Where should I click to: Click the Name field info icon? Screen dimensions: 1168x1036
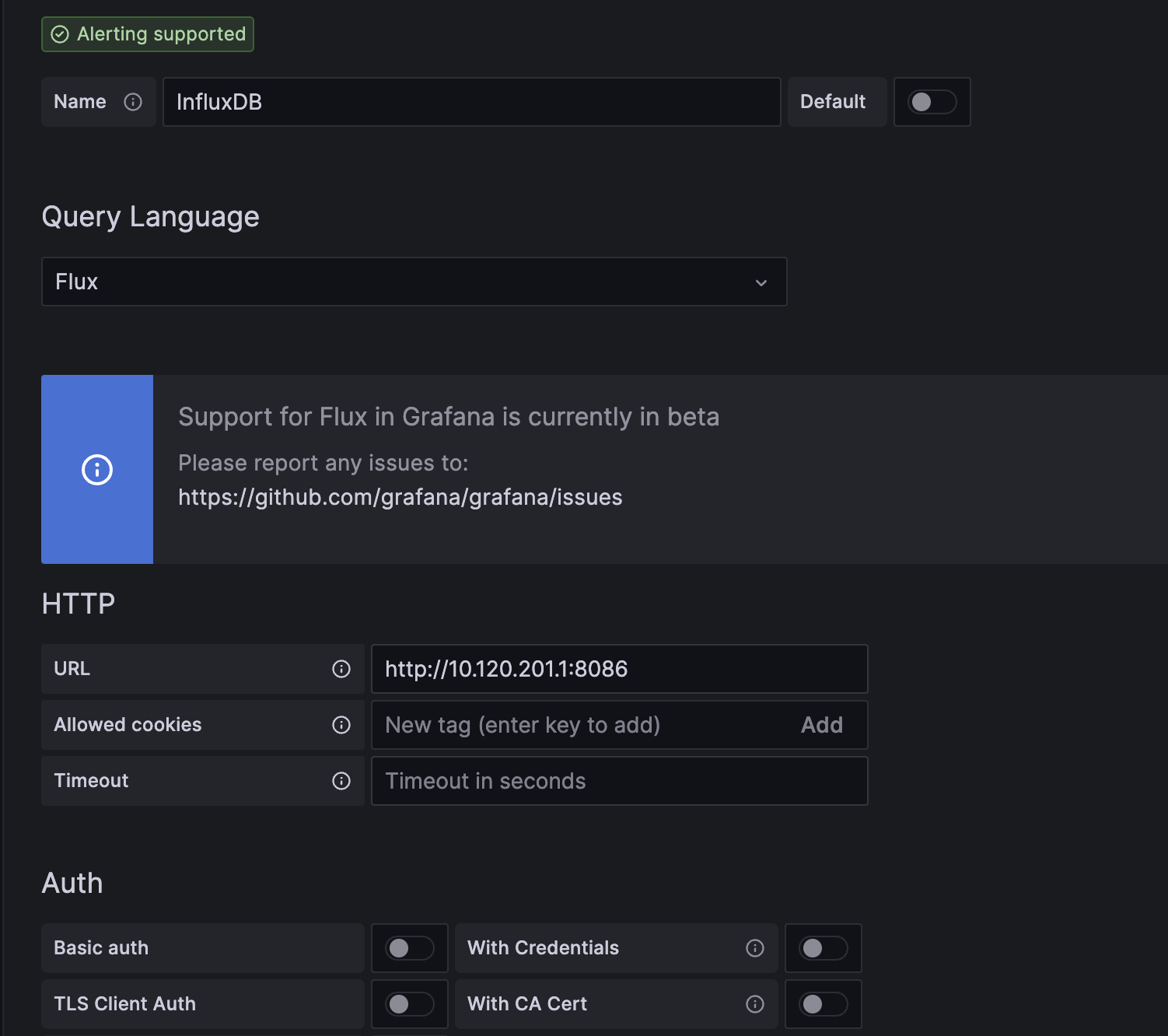133,102
